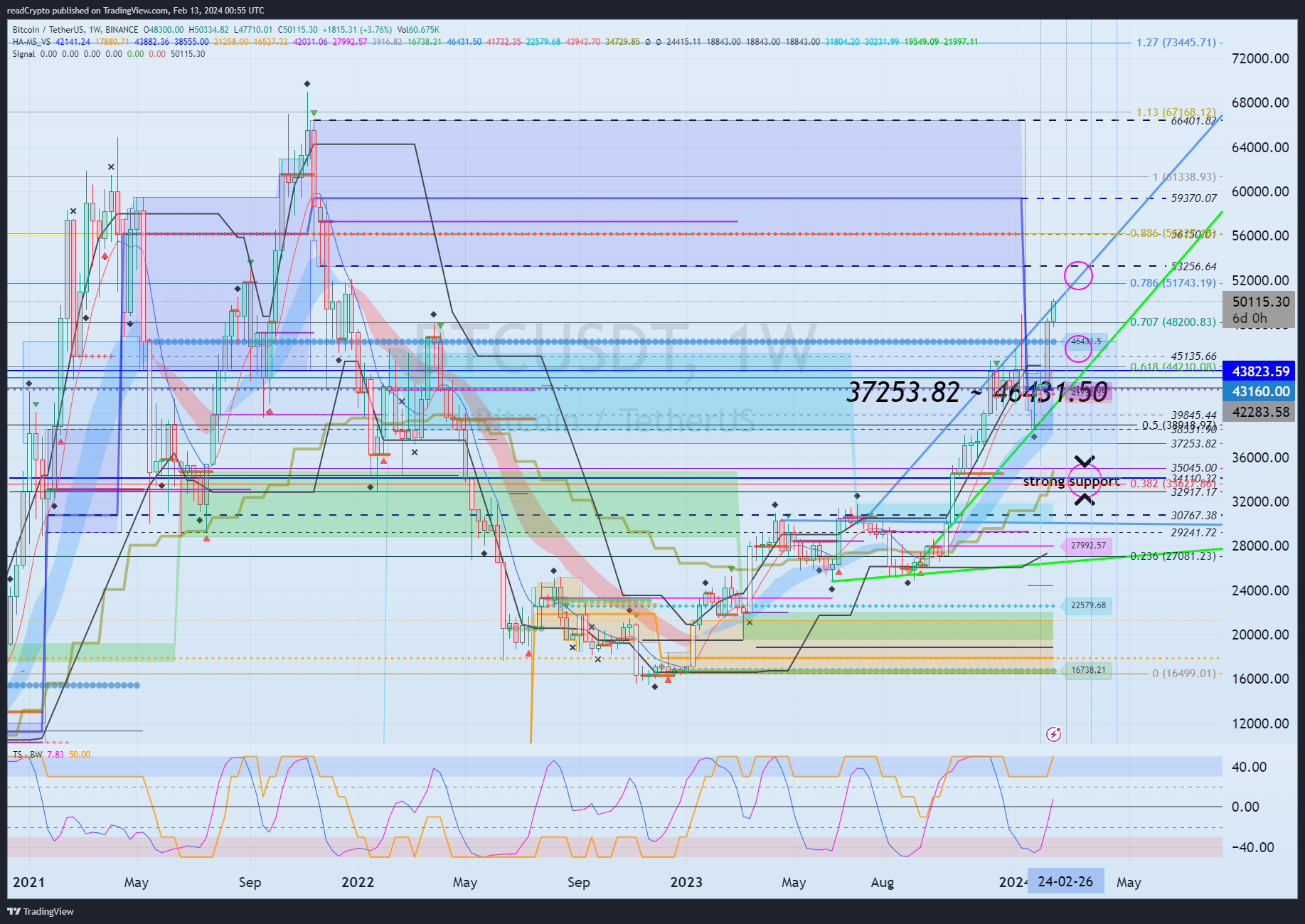Select the 66401.82 level label
The image size is (1305, 924).
(x=1194, y=121)
